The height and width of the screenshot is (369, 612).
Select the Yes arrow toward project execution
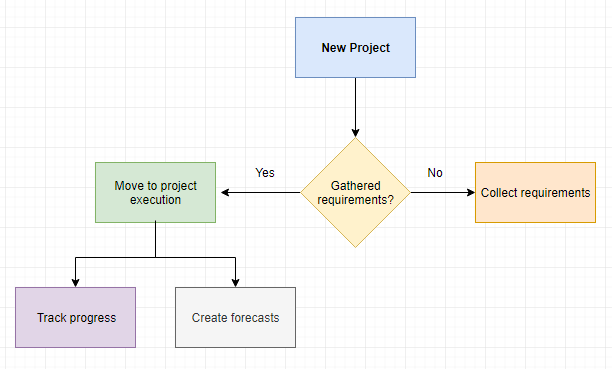tap(261, 193)
